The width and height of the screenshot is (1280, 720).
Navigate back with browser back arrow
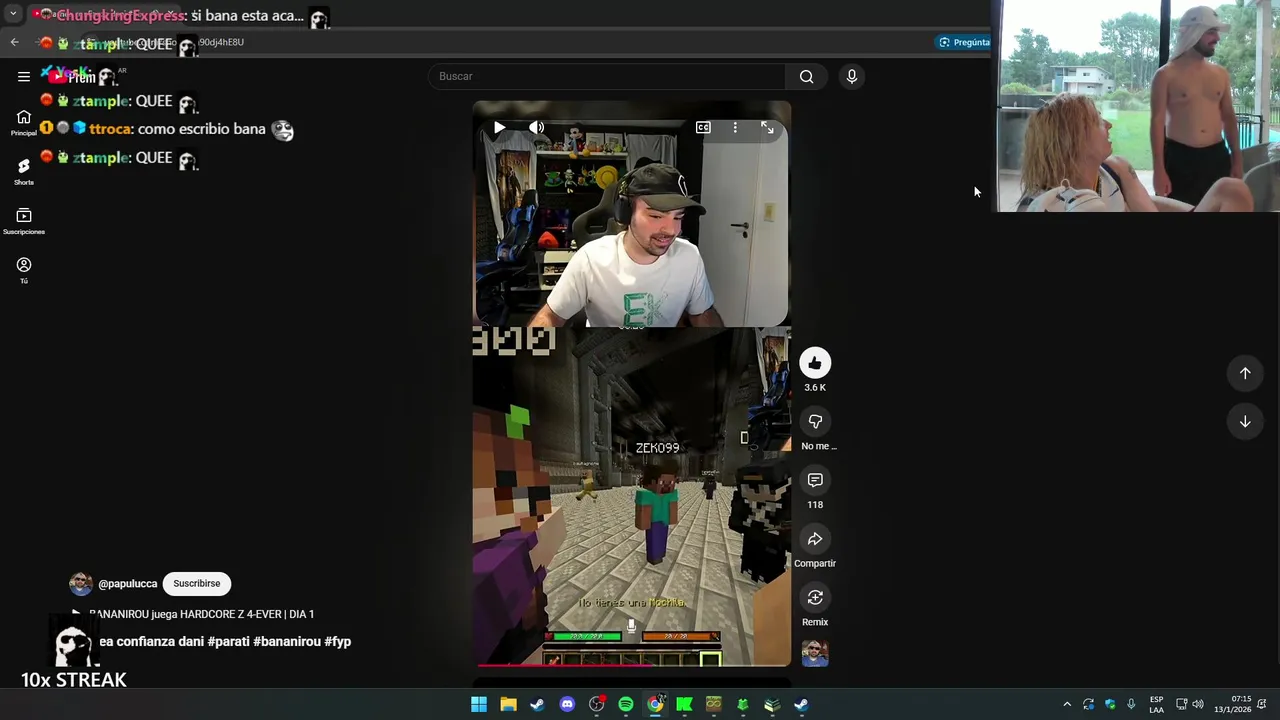point(14,42)
